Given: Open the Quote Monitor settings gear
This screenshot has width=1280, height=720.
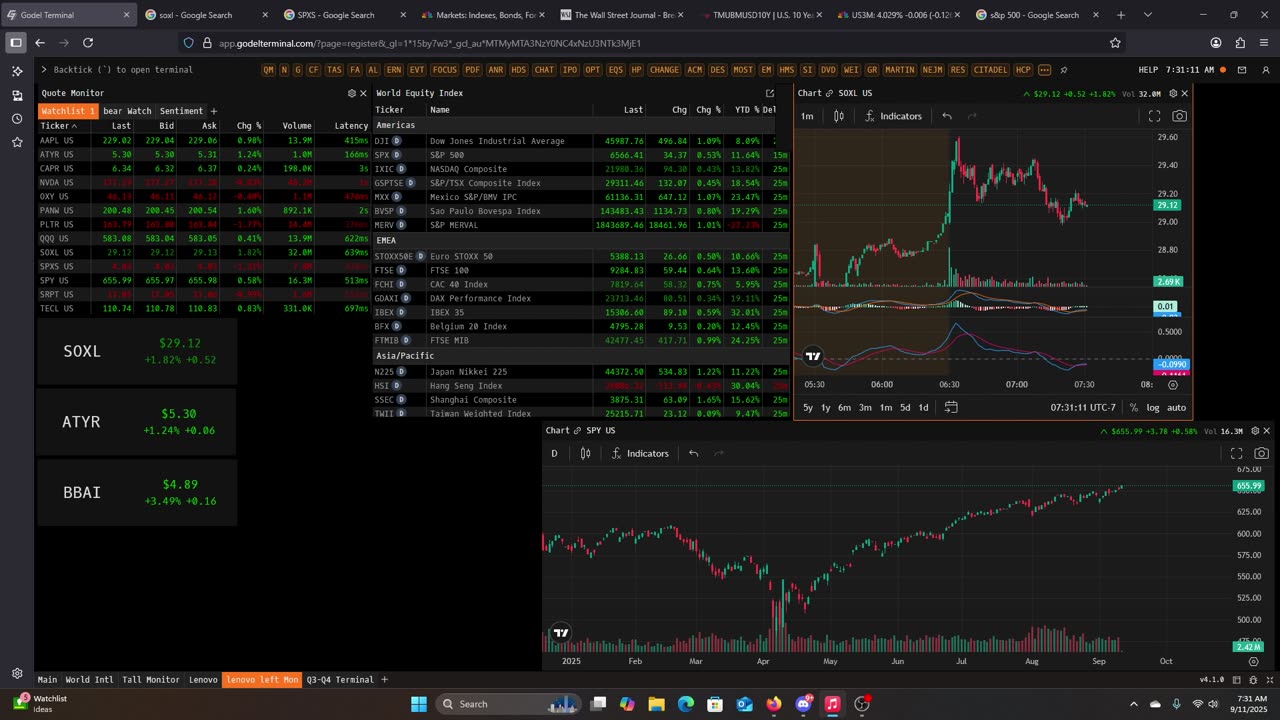Looking at the screenshot, I should click(351, 93).
